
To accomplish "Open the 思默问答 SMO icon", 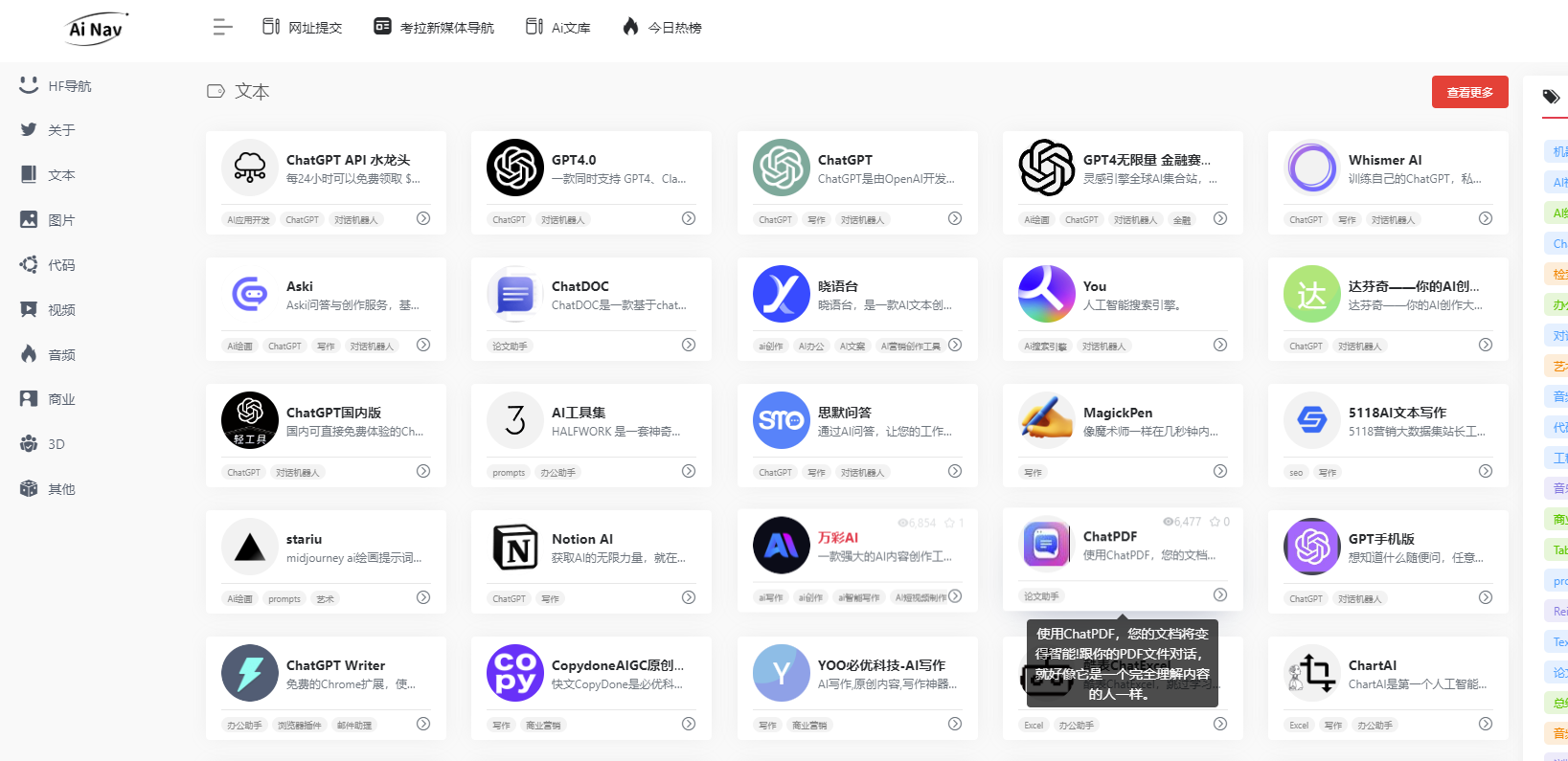I will pos(782,420).
